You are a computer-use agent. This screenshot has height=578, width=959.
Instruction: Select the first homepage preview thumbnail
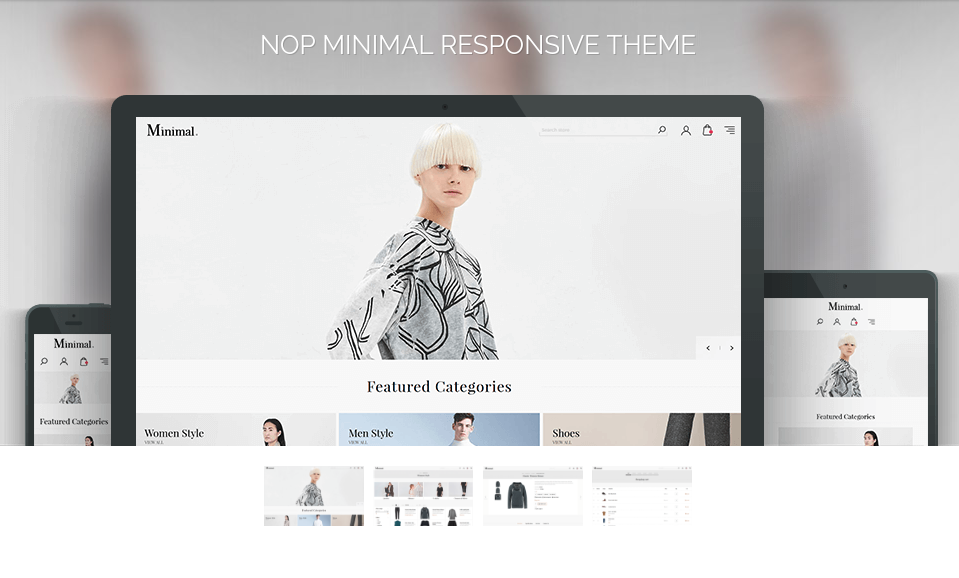pos(314,496)
